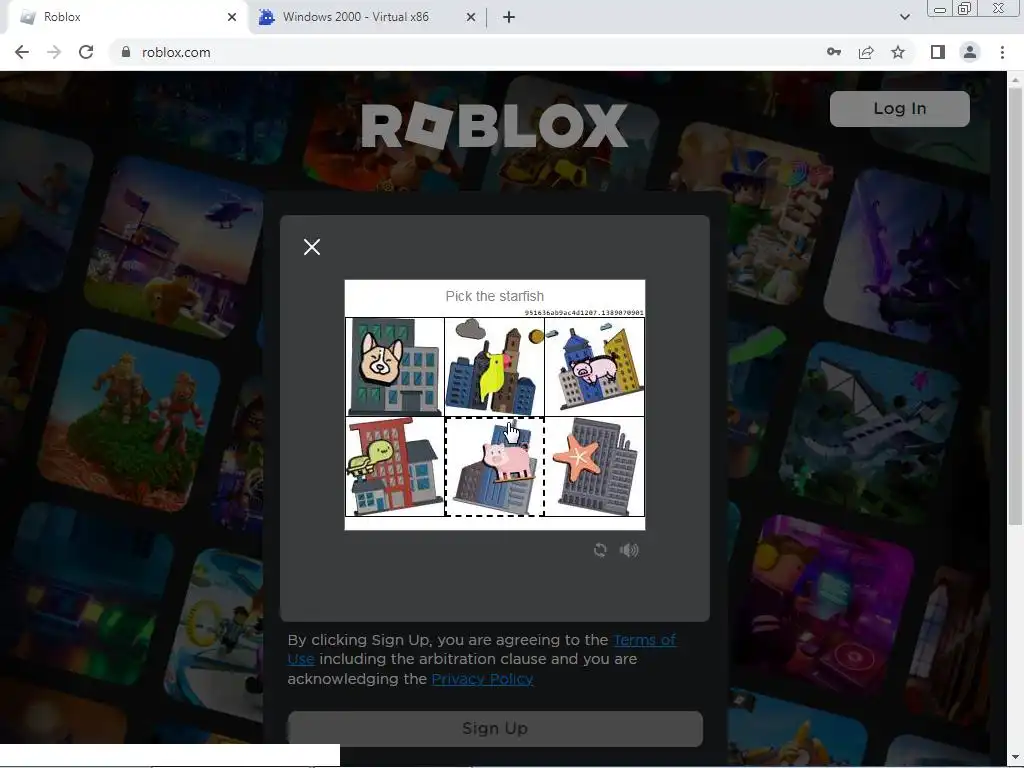Select the yellow bird image tile
The width and height of the screenshot is (1024, 768).
(x=494, y=366)
